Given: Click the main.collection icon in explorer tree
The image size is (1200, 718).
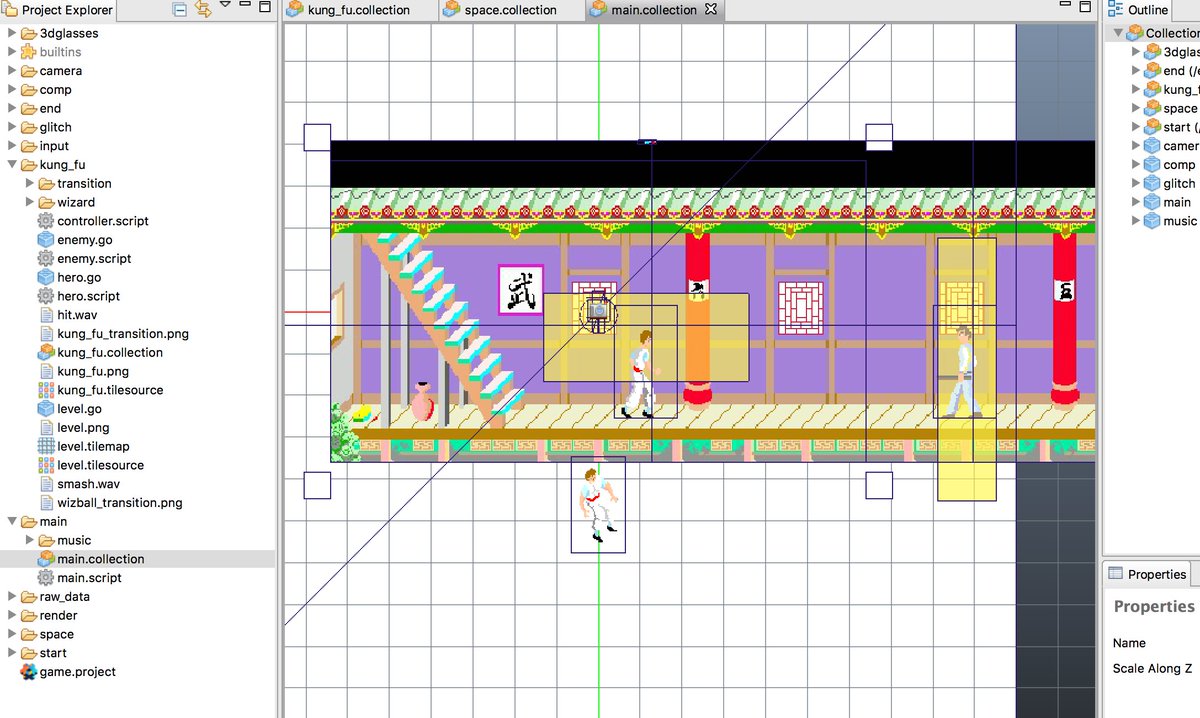Looking at the screenshot, I should (46, 560).
